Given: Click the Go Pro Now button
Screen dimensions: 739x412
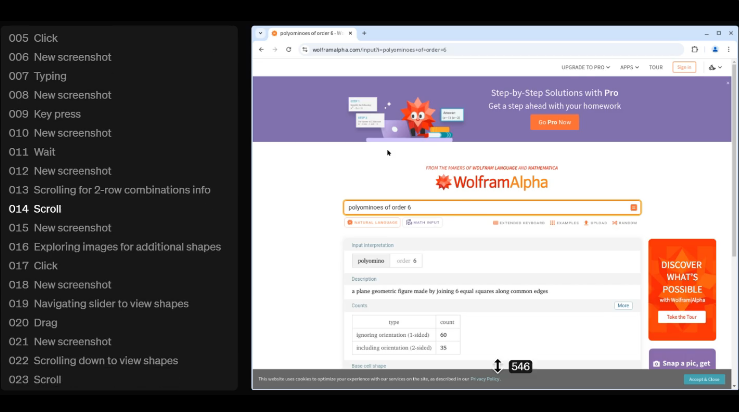Looking at the screenshot, I should [x=554, y=122].
